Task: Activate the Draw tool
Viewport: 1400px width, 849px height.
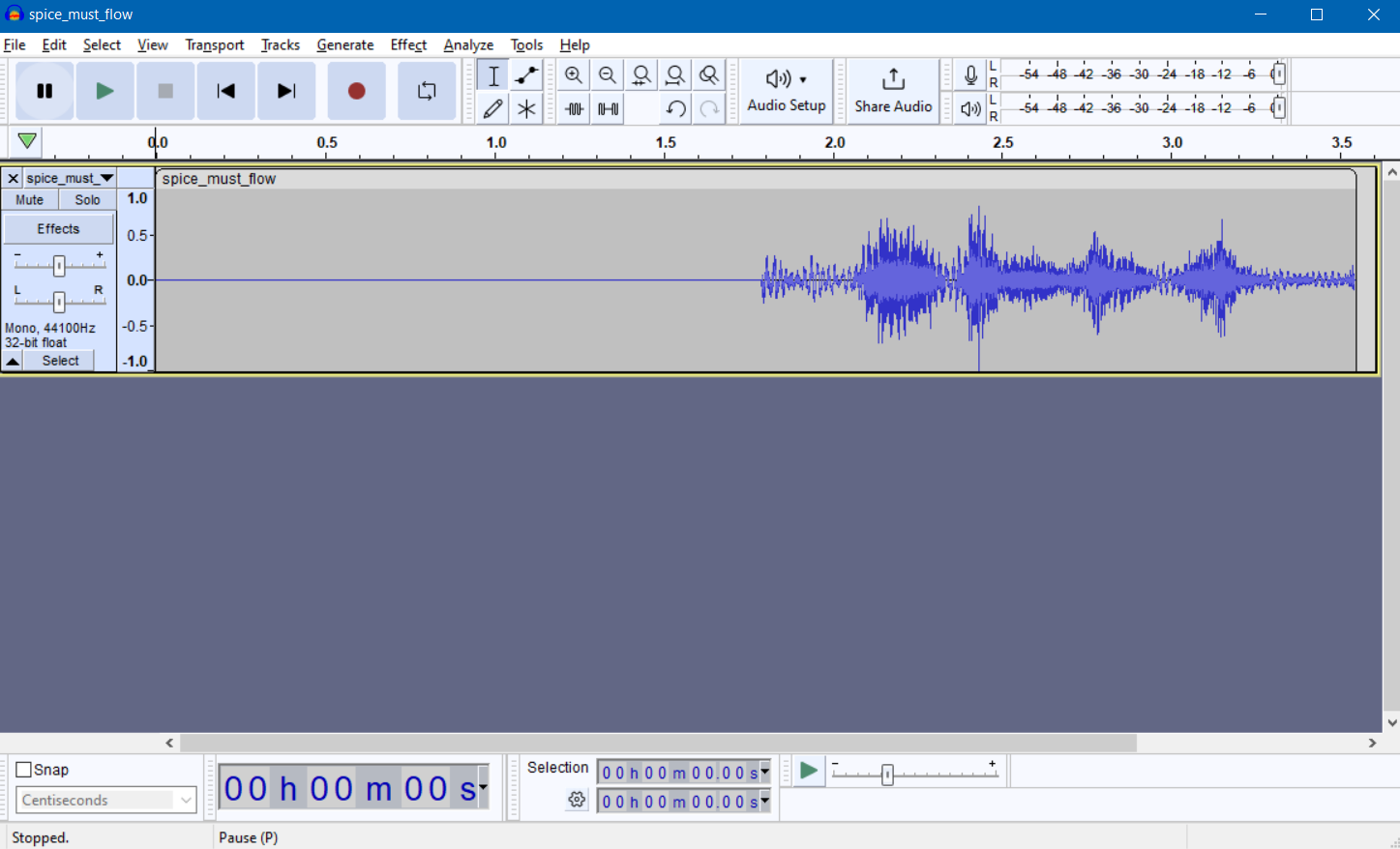Action: (492, 108)
